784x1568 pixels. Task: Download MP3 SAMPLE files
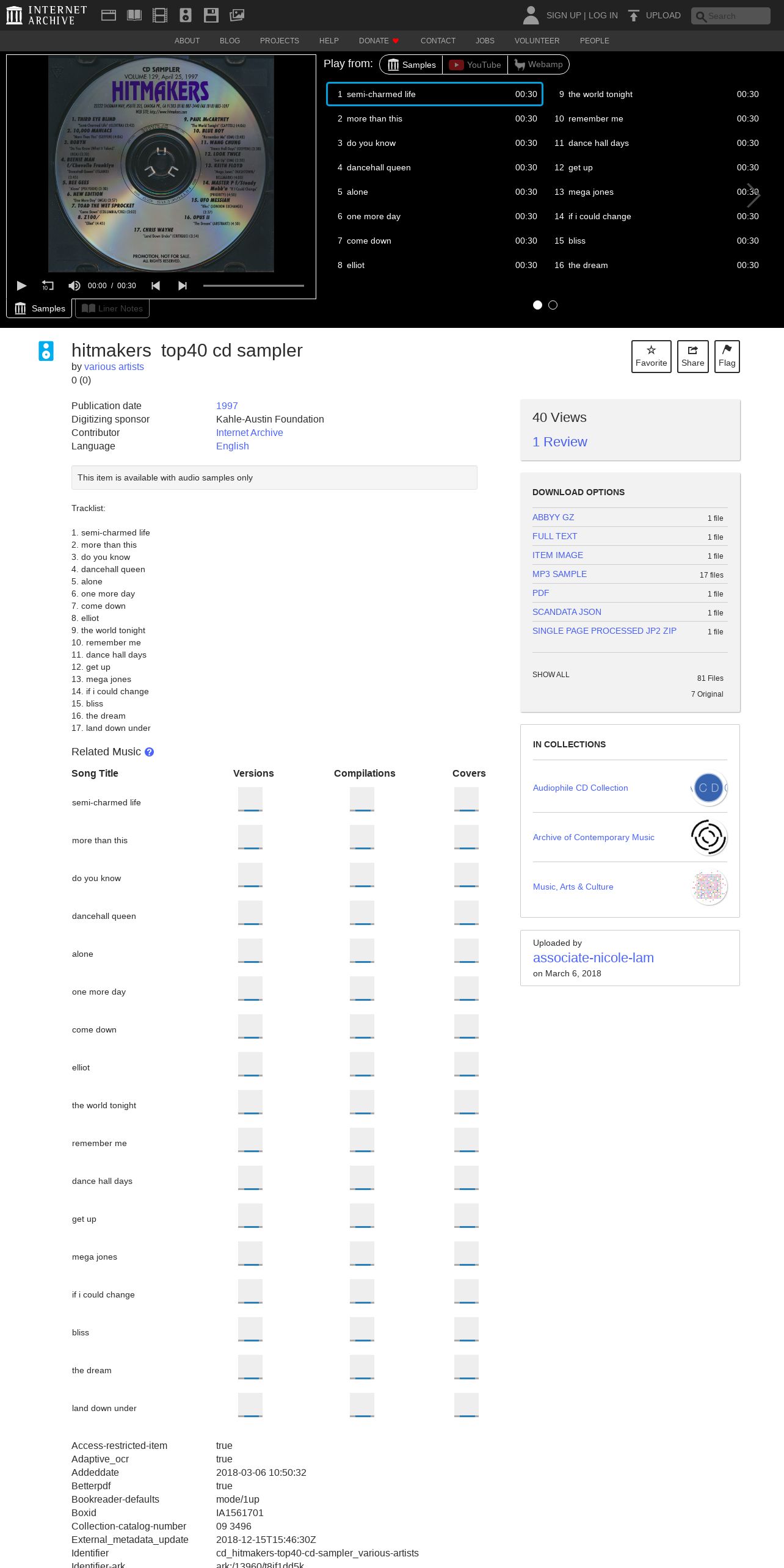(x=559, y=574)
